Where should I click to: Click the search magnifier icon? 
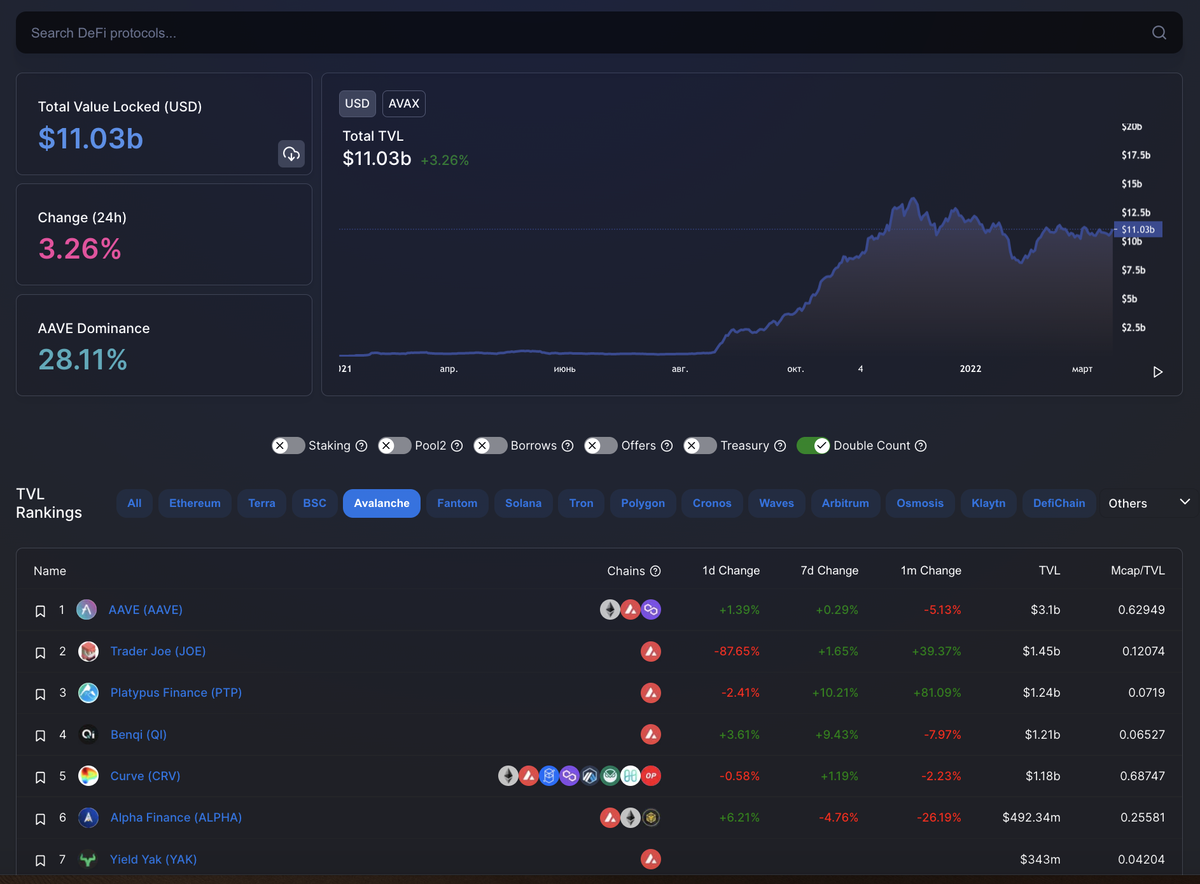(1159, 33)
